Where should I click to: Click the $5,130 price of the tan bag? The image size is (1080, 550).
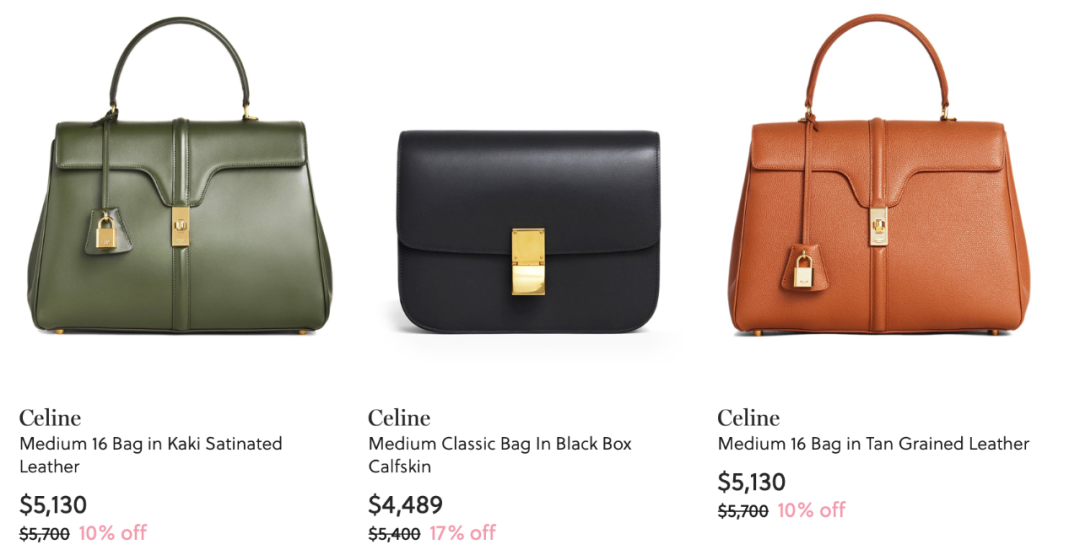click(x=751, y=482)
